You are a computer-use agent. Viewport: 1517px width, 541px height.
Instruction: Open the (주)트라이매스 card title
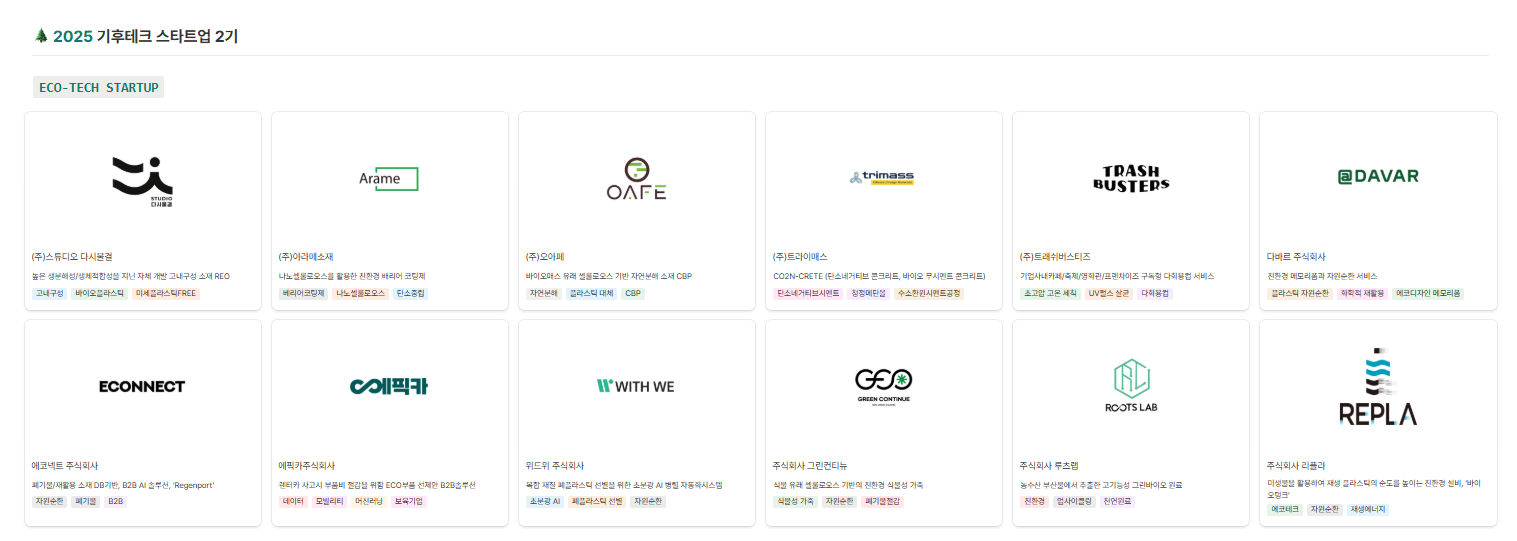point(800,257)
